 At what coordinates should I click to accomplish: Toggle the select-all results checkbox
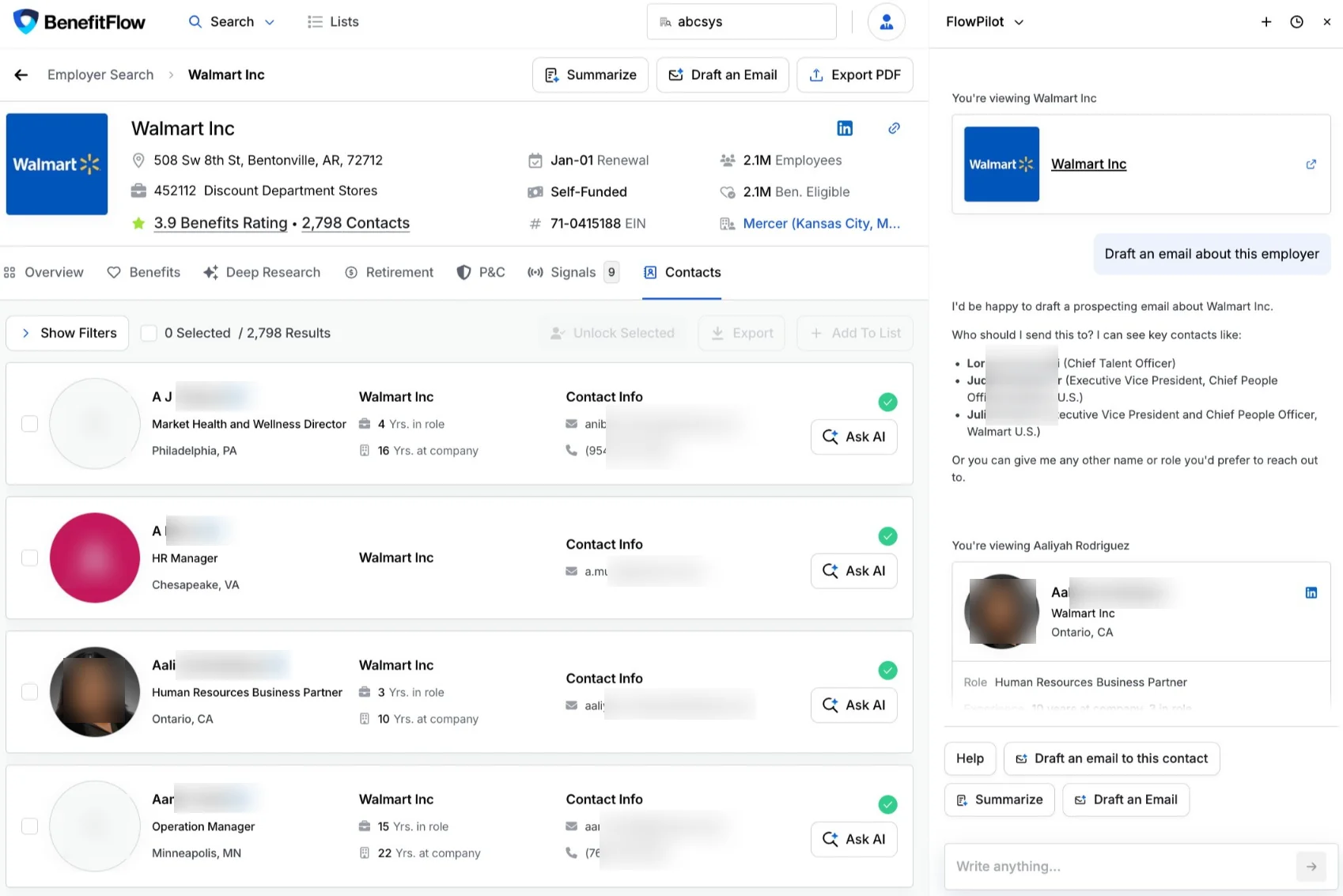point(149,333)
